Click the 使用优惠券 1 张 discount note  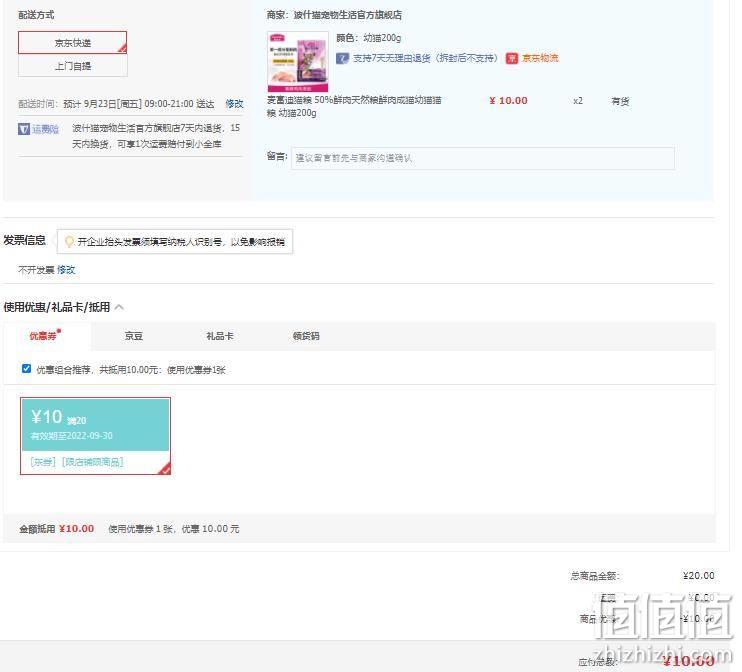(x=174, y=529)
